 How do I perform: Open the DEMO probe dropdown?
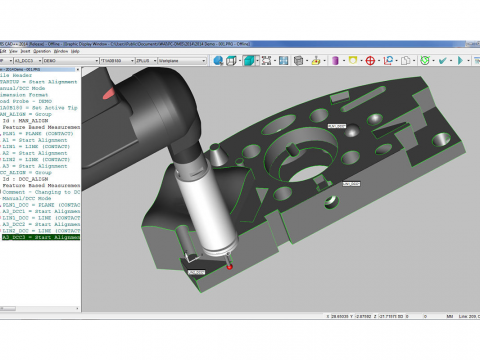coord(71,61)
